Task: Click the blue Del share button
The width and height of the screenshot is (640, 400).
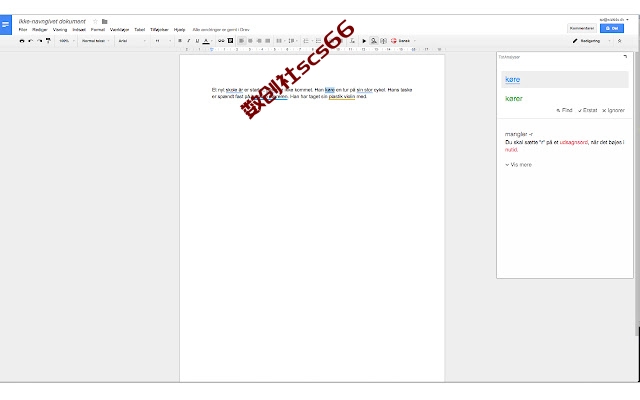Action: pyautogui.click(x=612, y=28)
